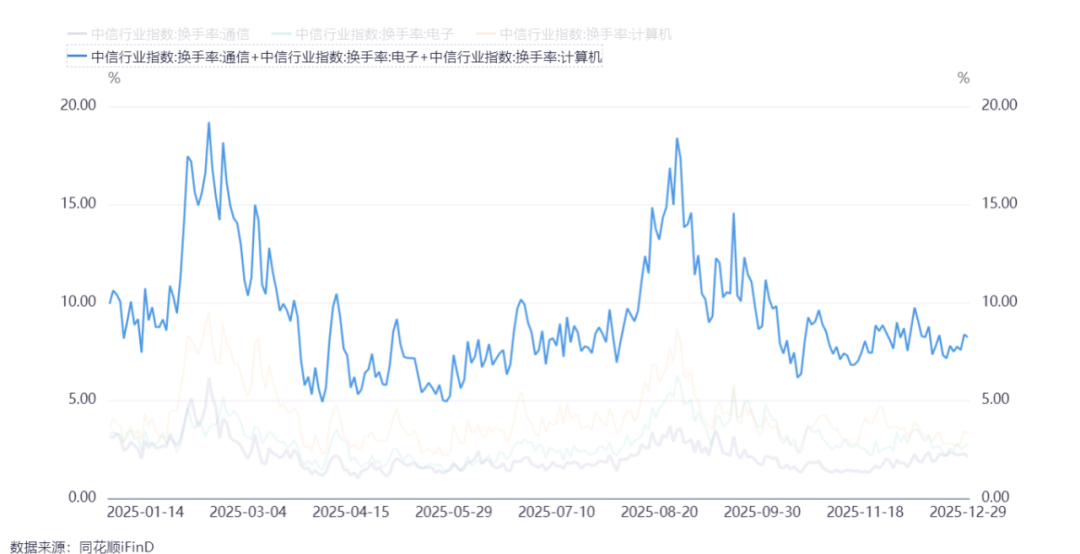Viewport: 1080px width, 554px height.
Task: Click data source text 同花顺iFinD
Action: tap(116, 547)
